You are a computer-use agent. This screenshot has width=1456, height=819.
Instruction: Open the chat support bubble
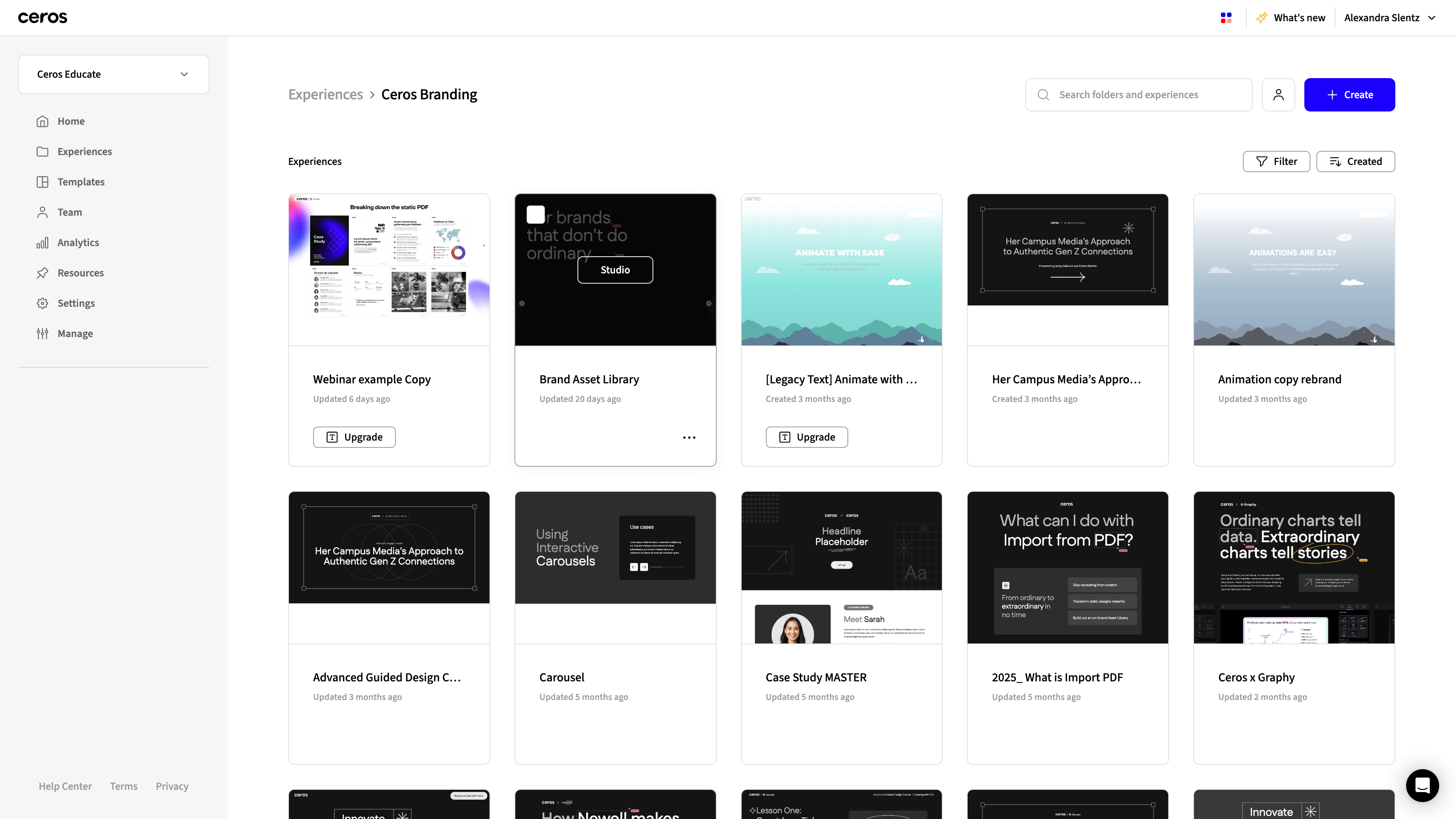(1422, 785)
